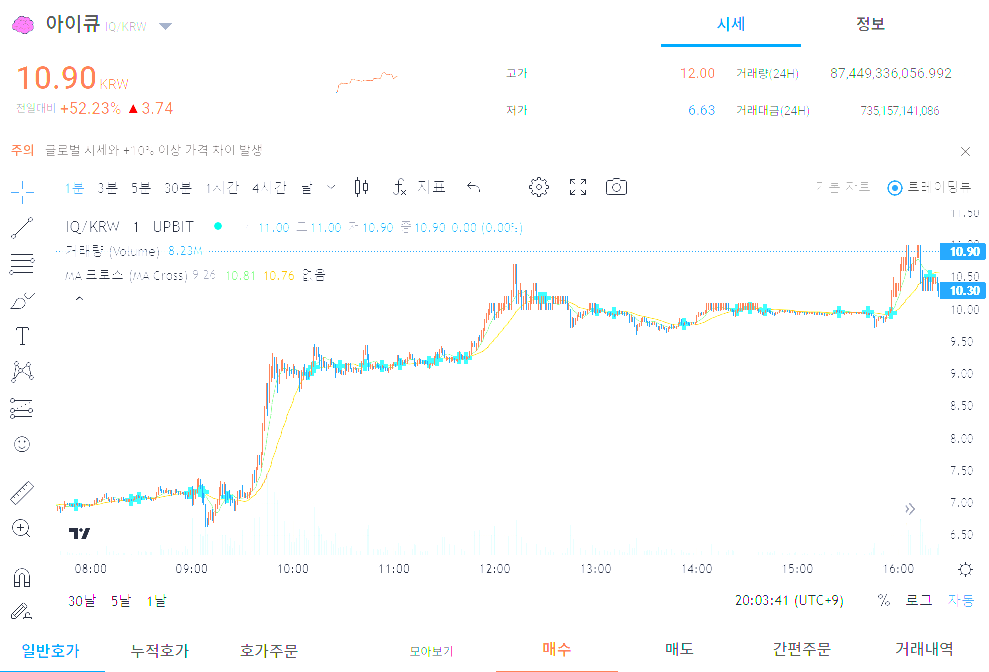Image resolution: width=989 pixels, height=672 pixels.
Task: Set chart interval to 1시간
Action: [x=222, y=188]
